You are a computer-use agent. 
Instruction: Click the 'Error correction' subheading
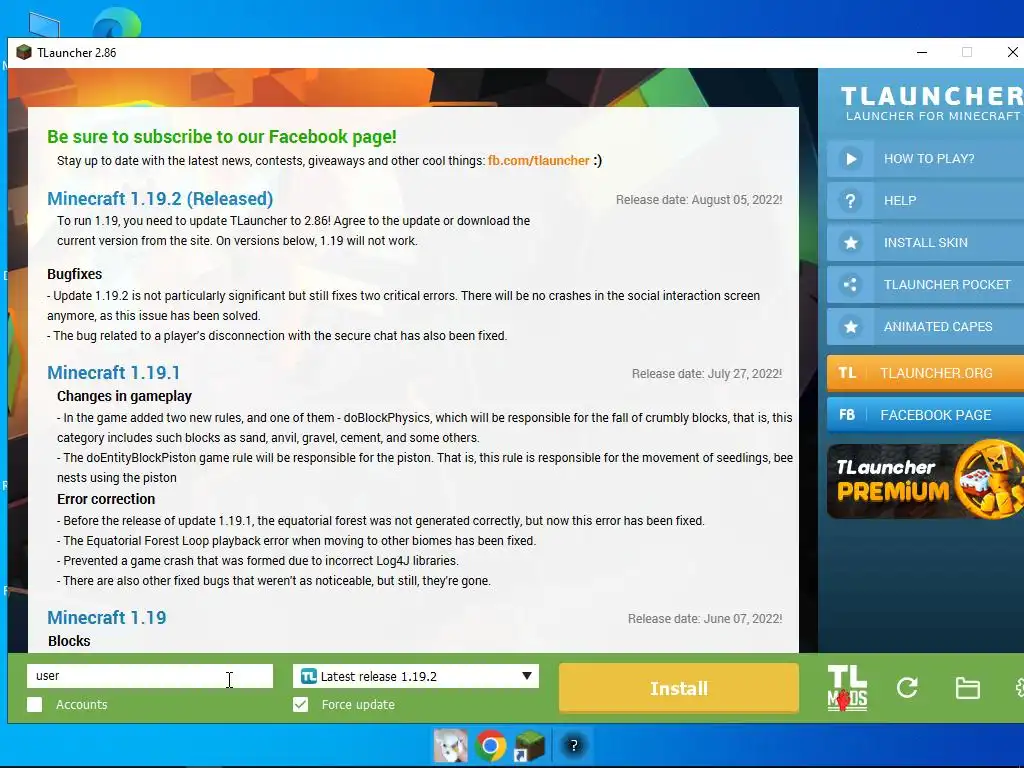coord(106,499)
